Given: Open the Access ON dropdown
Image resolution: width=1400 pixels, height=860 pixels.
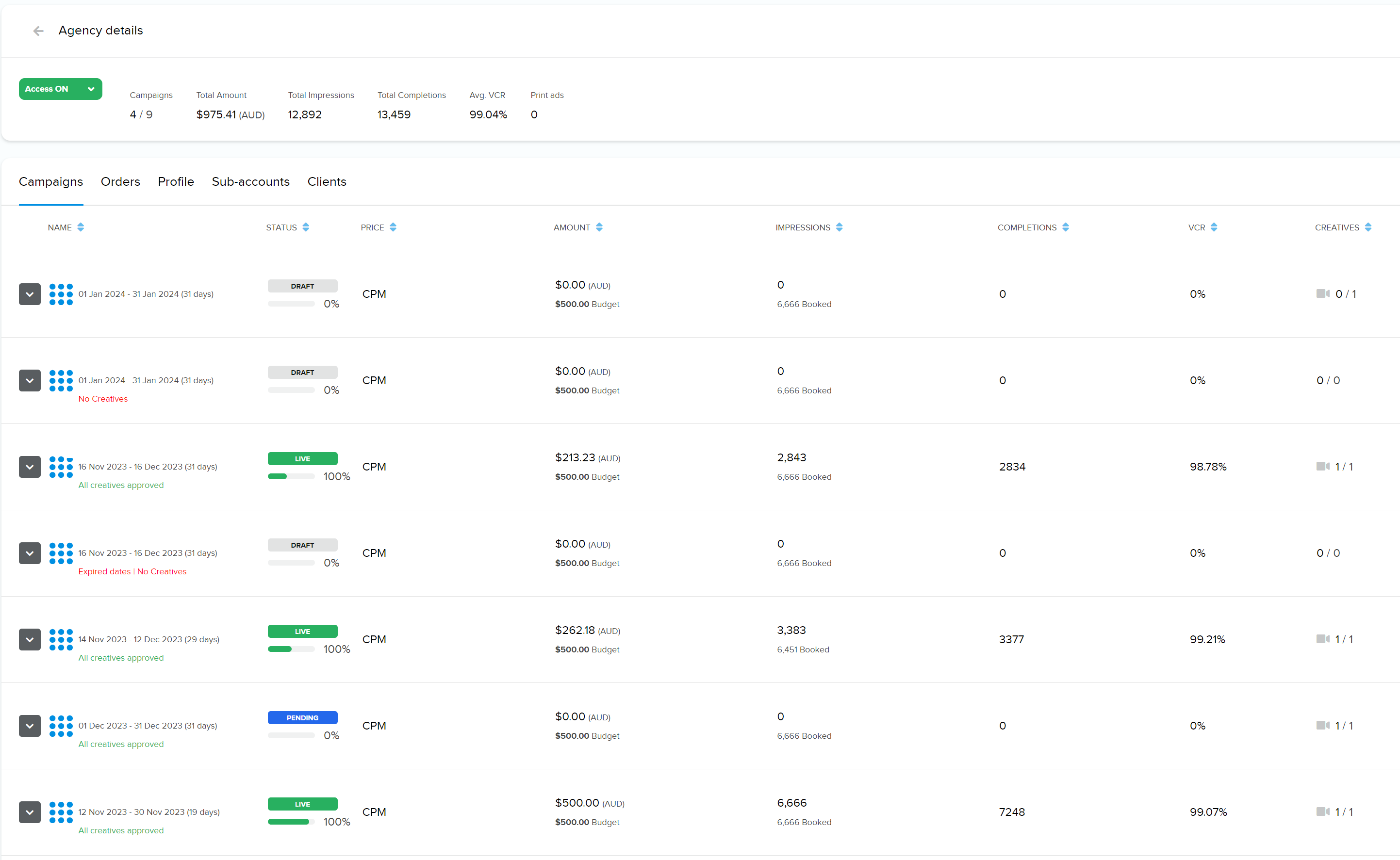Looking at the screenshot, I should [60, 89].
